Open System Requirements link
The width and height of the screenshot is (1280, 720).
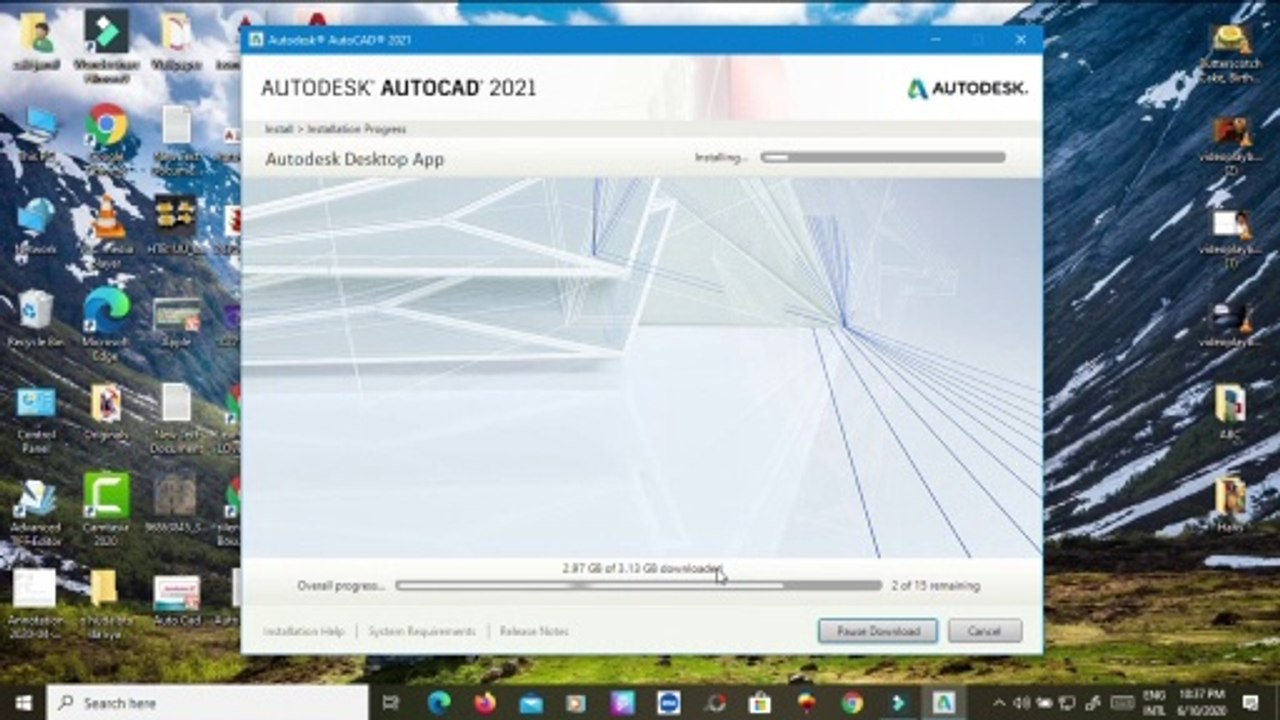[x=422, y=632]
